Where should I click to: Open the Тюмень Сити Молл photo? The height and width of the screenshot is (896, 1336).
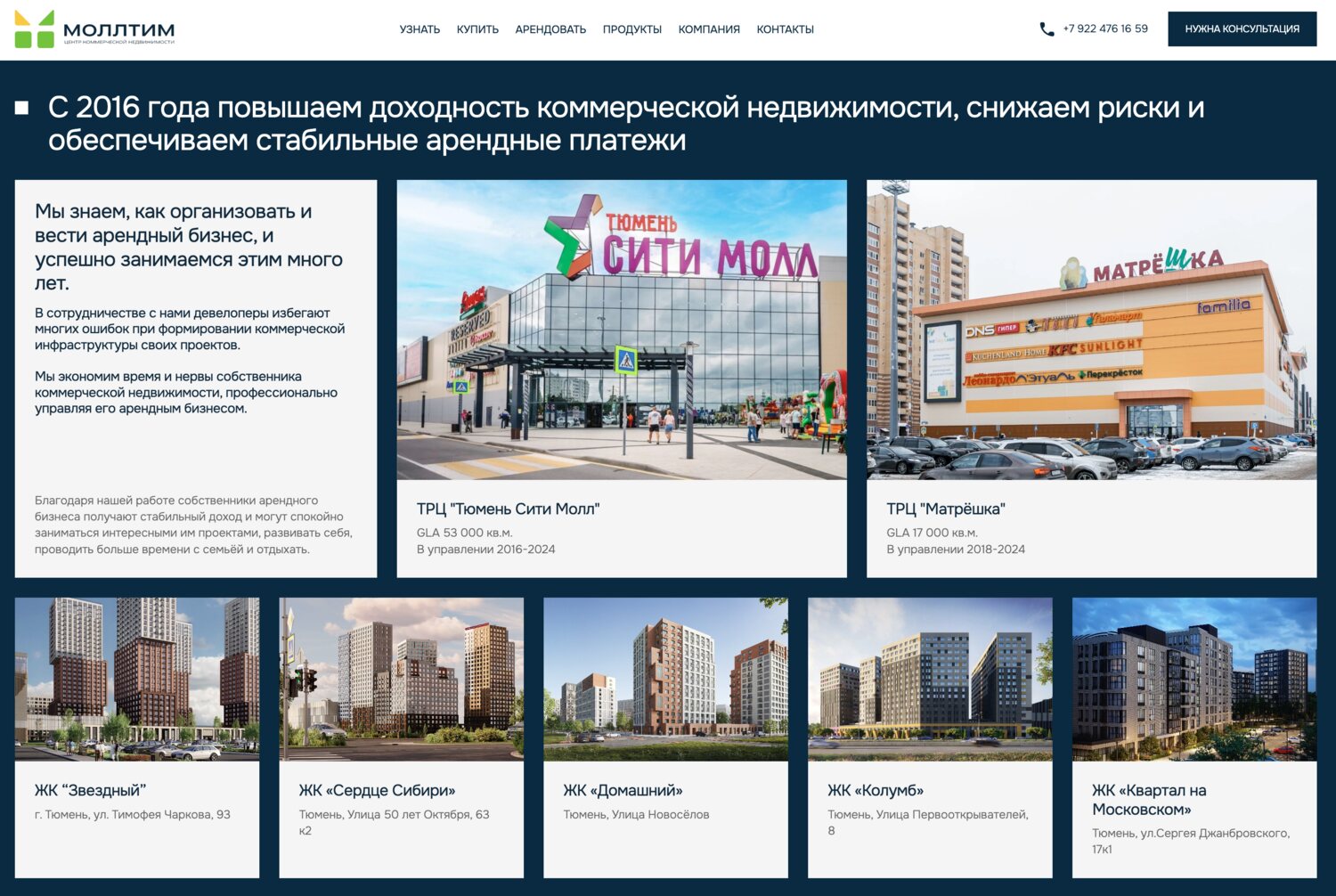point(622,330)
